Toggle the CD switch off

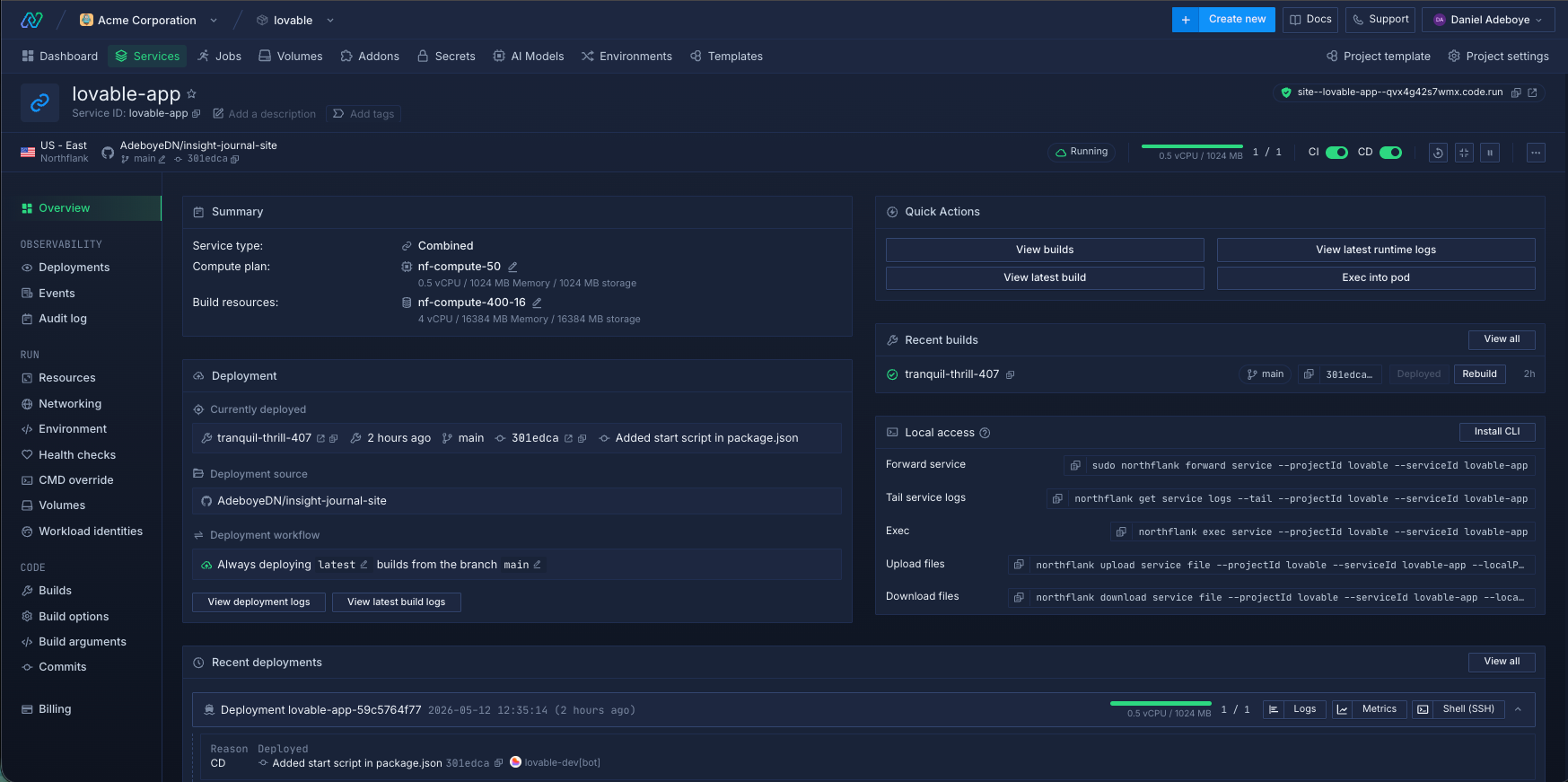(x=1390, y=153)
